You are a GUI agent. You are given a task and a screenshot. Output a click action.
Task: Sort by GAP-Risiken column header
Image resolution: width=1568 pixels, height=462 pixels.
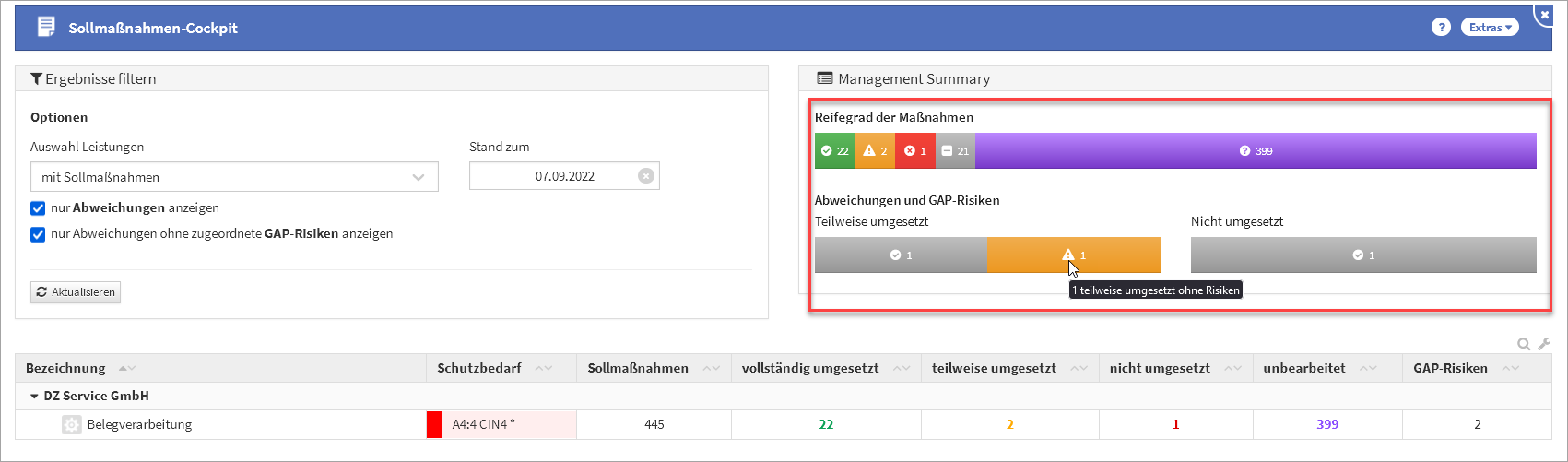point(1450,369)
